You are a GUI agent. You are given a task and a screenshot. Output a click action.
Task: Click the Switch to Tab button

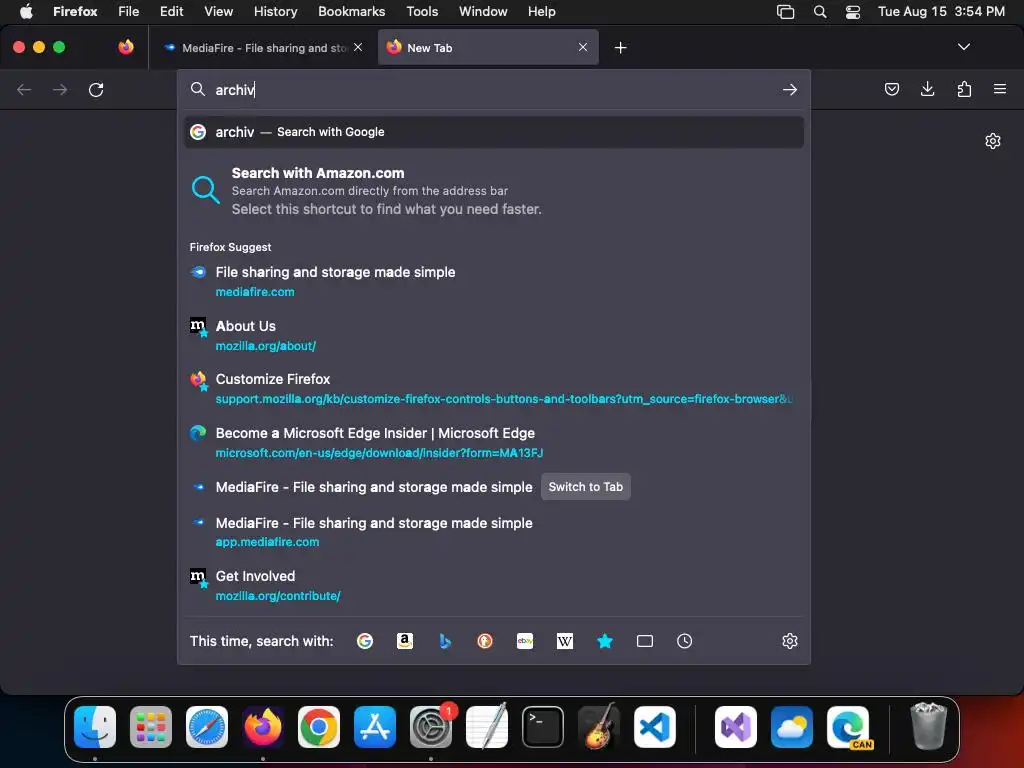[x=586, y=487]
